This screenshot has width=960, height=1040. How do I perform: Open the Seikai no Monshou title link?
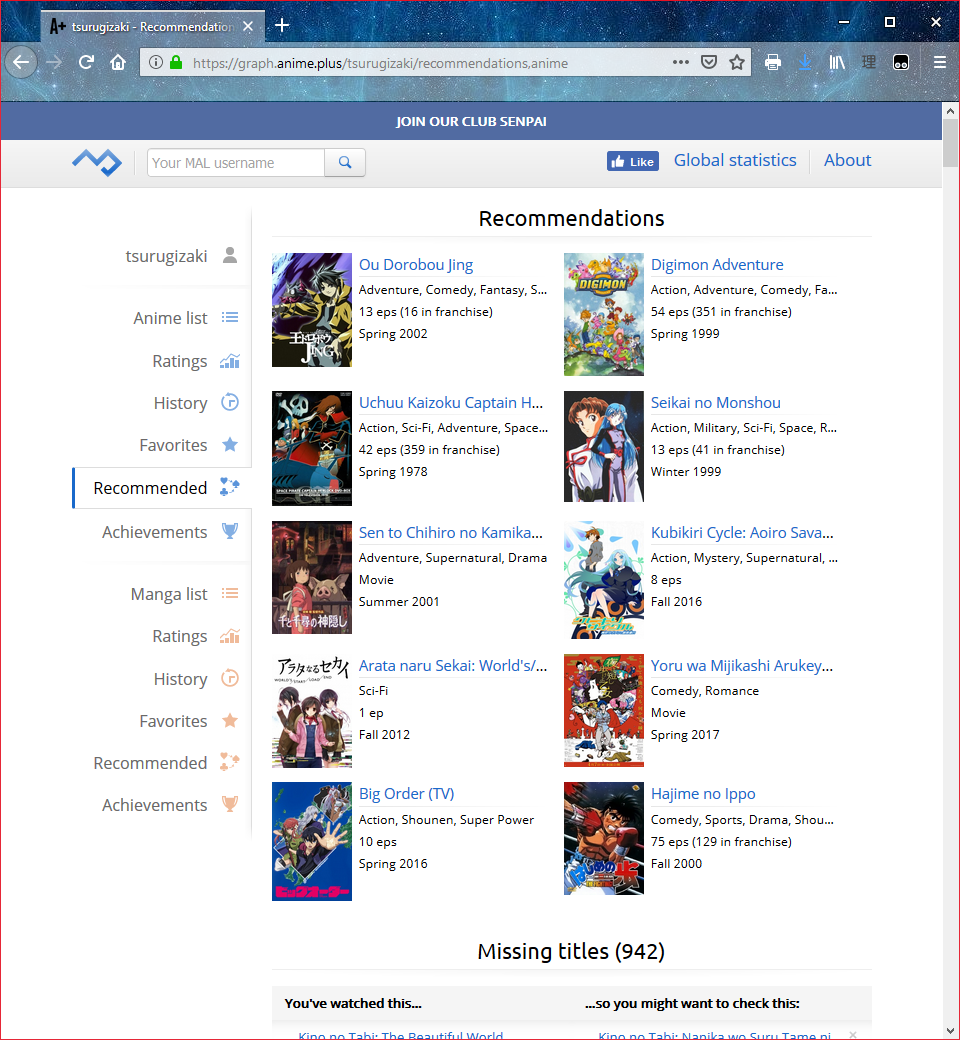(716, 403)
